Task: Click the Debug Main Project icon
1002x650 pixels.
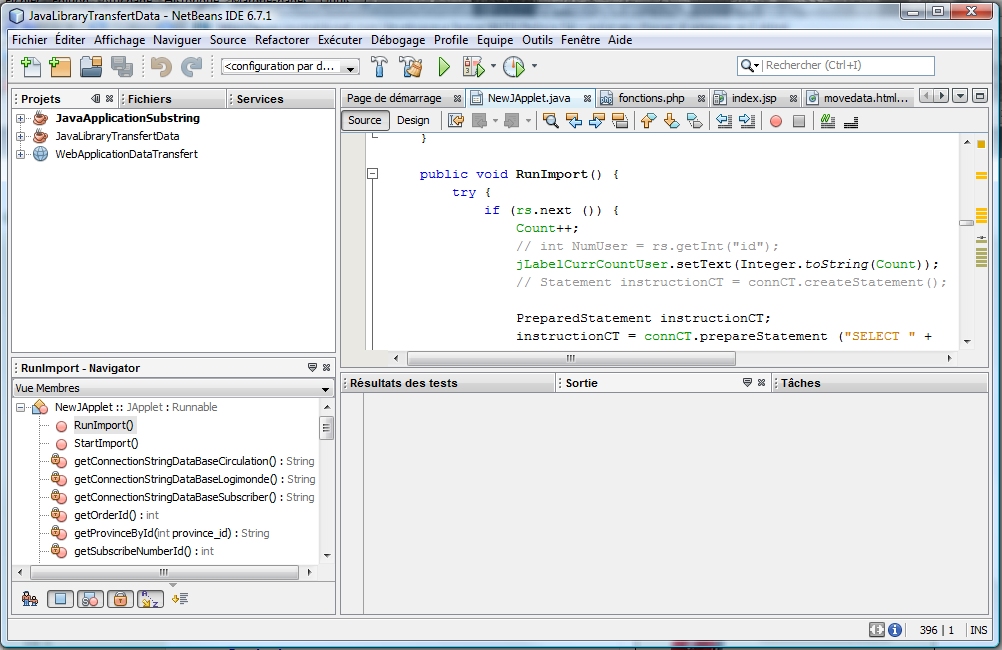Action: pyautogui.click(x=473, y=67)
